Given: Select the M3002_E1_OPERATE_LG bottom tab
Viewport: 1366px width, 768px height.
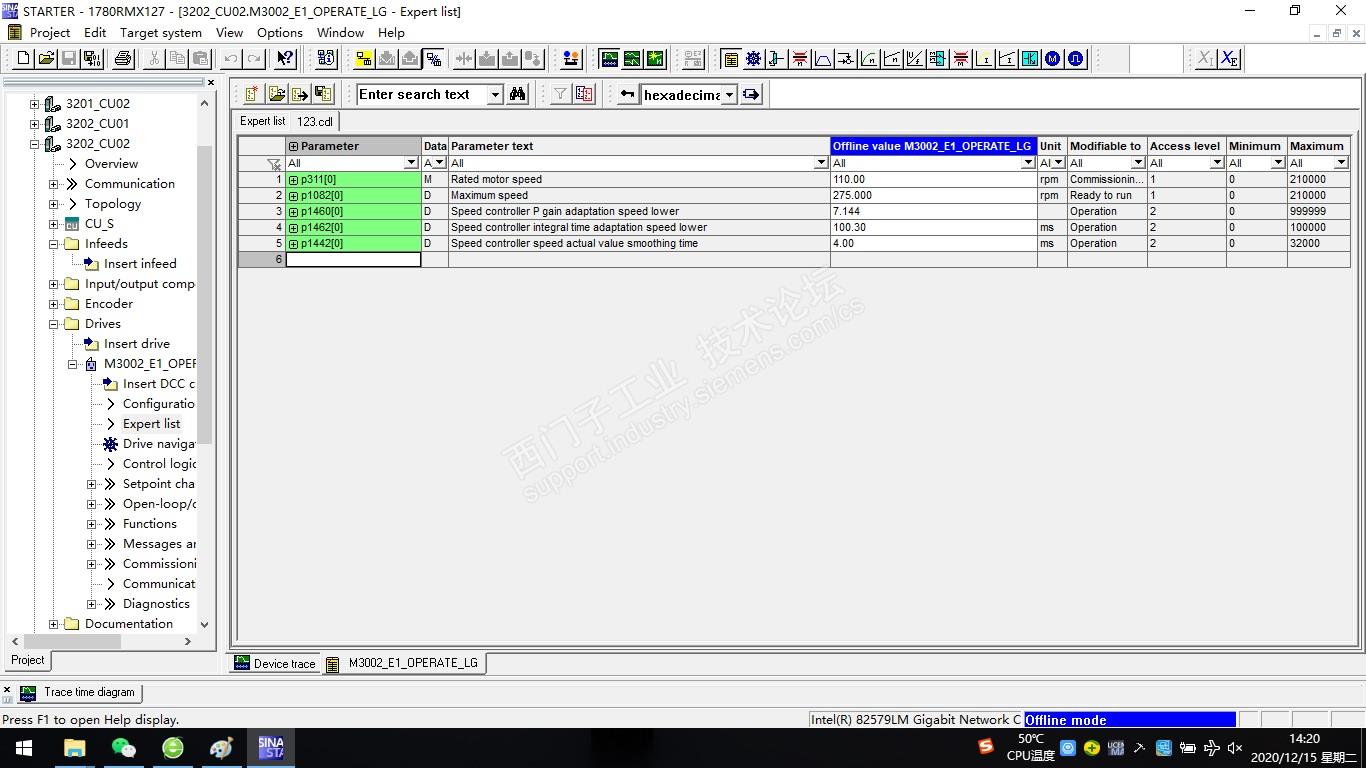Looking at the screenshot, I should [403, 663].
